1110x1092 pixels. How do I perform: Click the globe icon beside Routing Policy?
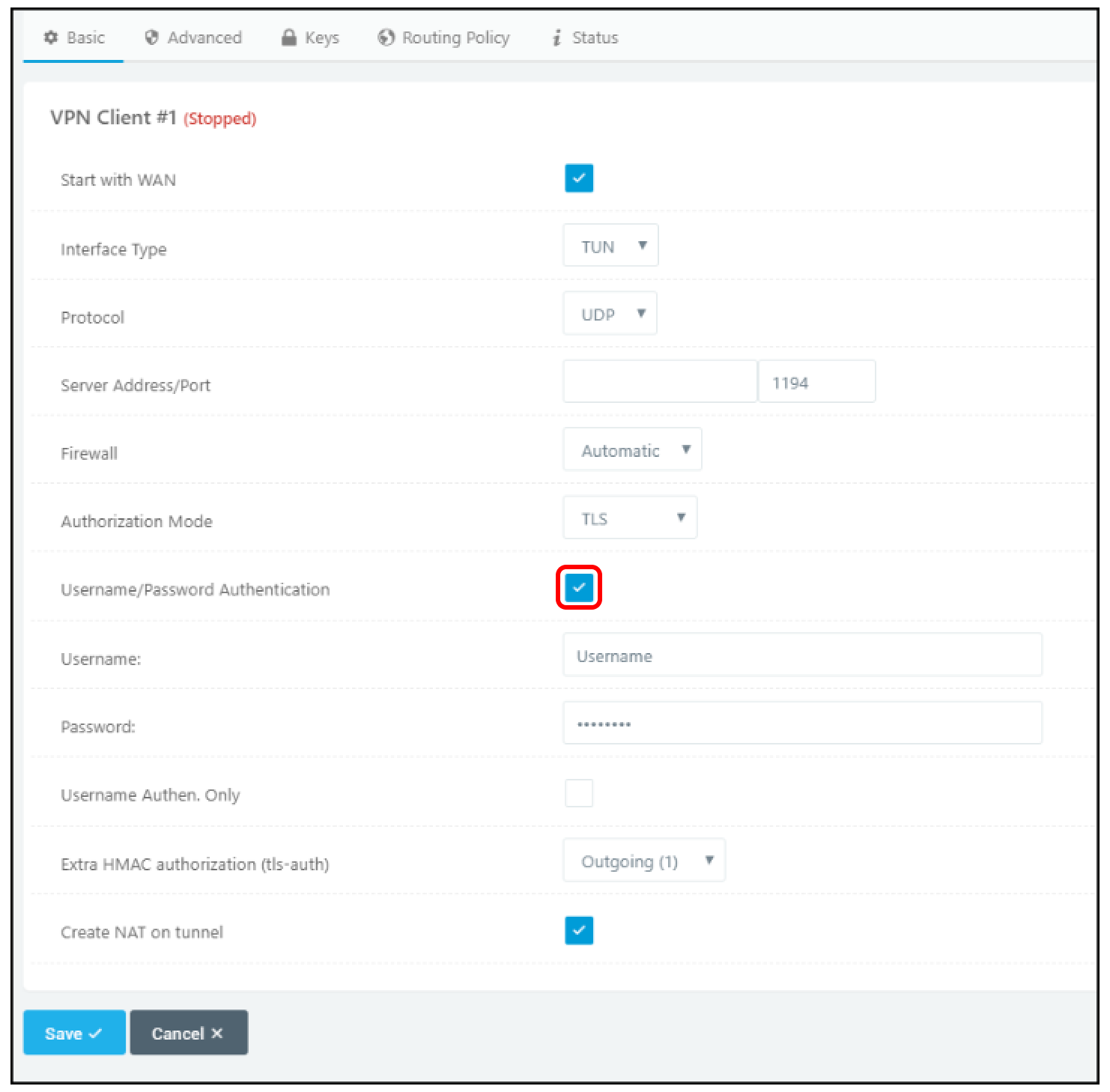point(386,37)
